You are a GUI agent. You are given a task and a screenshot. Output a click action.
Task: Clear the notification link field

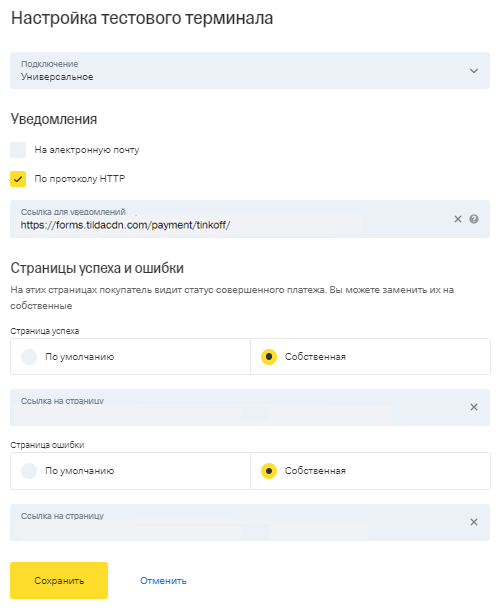coord(457,219)
